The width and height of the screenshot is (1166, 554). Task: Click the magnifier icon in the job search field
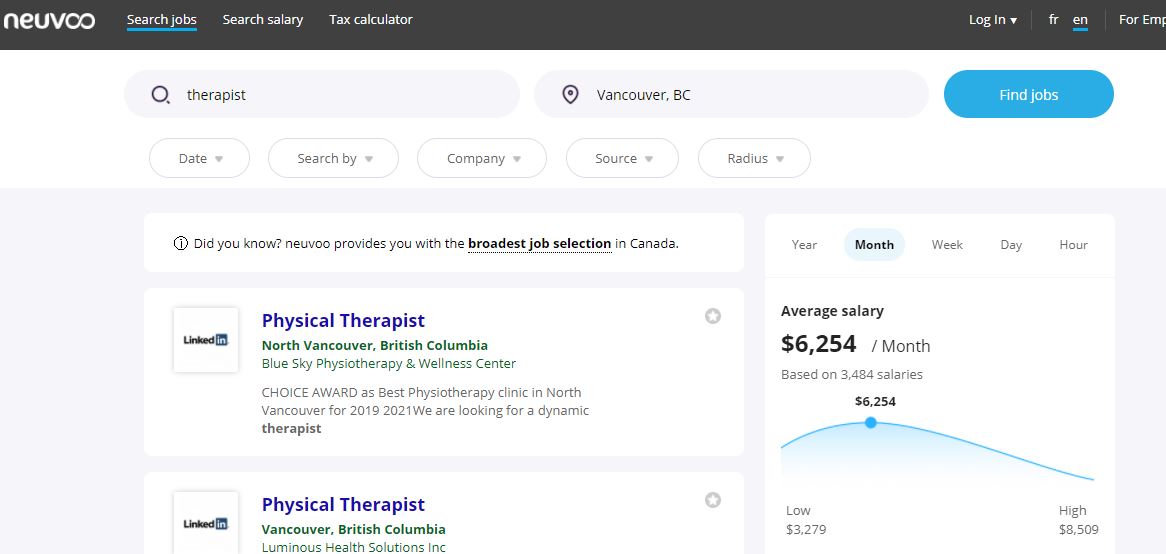click(x=160, y=94)
